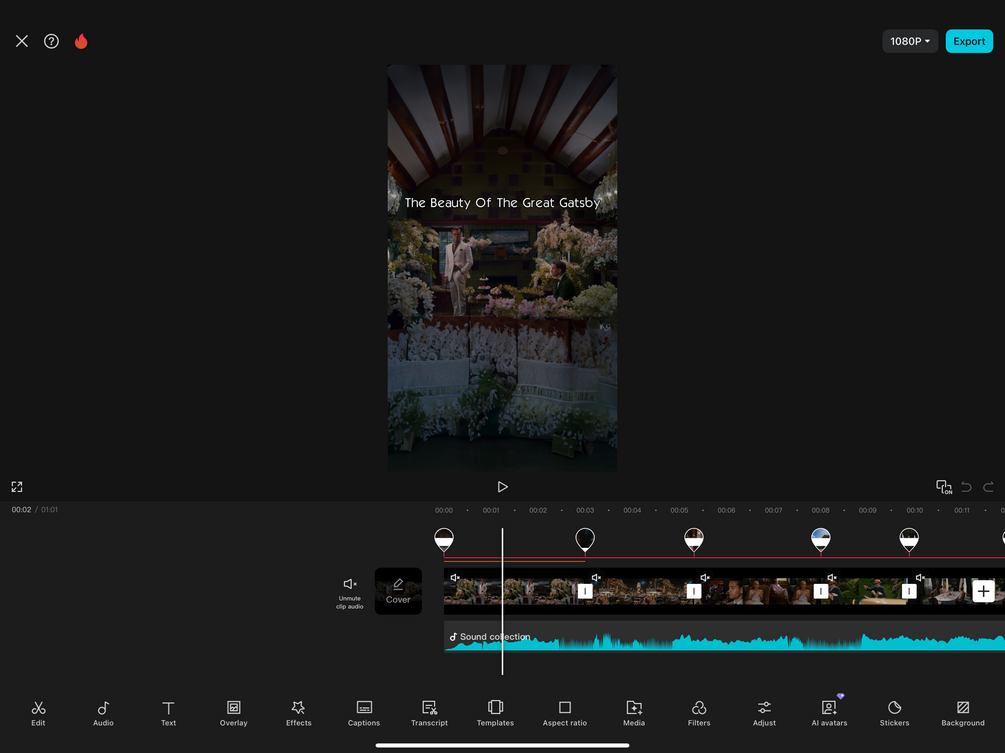Image resolution: width=1005 pixels, height=753 pixels.
Task: Undo the last action
Action: [x=967, y=487]
